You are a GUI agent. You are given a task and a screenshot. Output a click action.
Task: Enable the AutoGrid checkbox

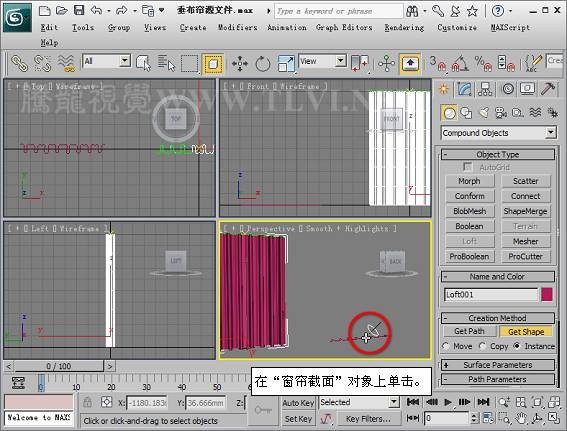pyautogui.click(x=467, y=167)
